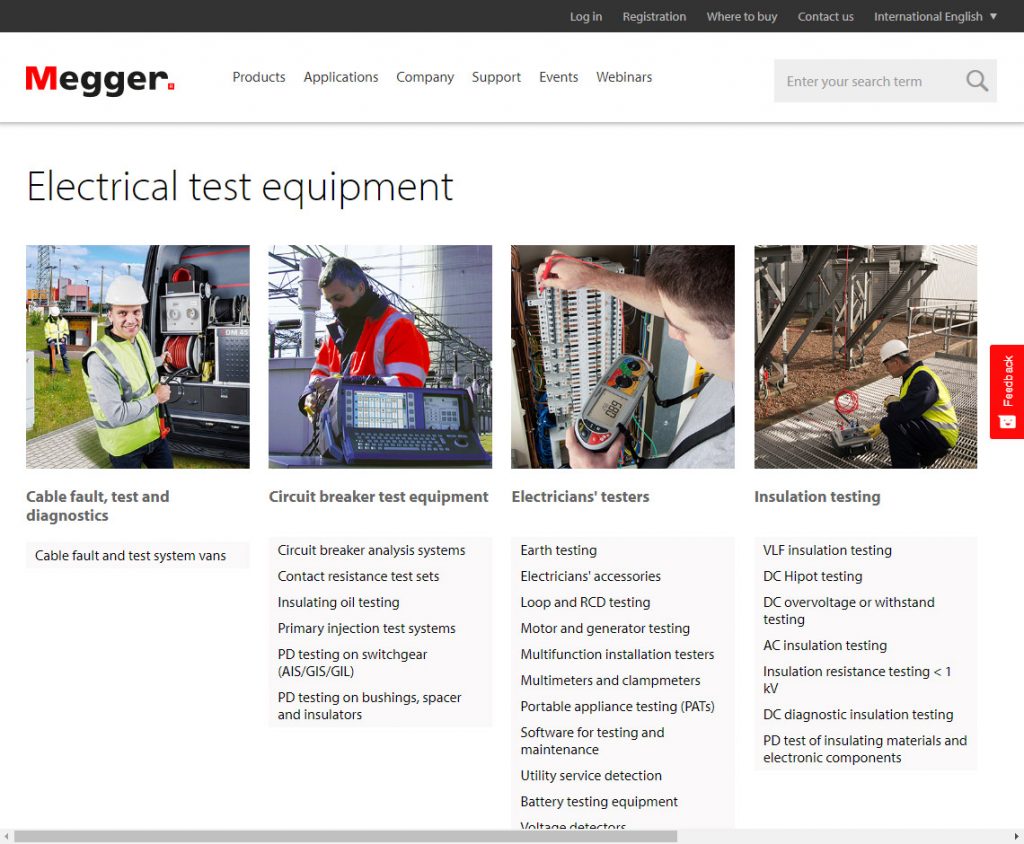
Task: Open the Earth testing category
Action: point(558,550)
